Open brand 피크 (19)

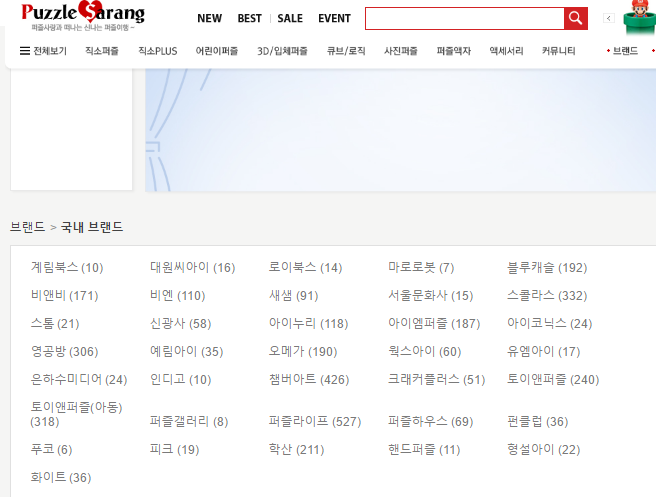tap(174, 449)
